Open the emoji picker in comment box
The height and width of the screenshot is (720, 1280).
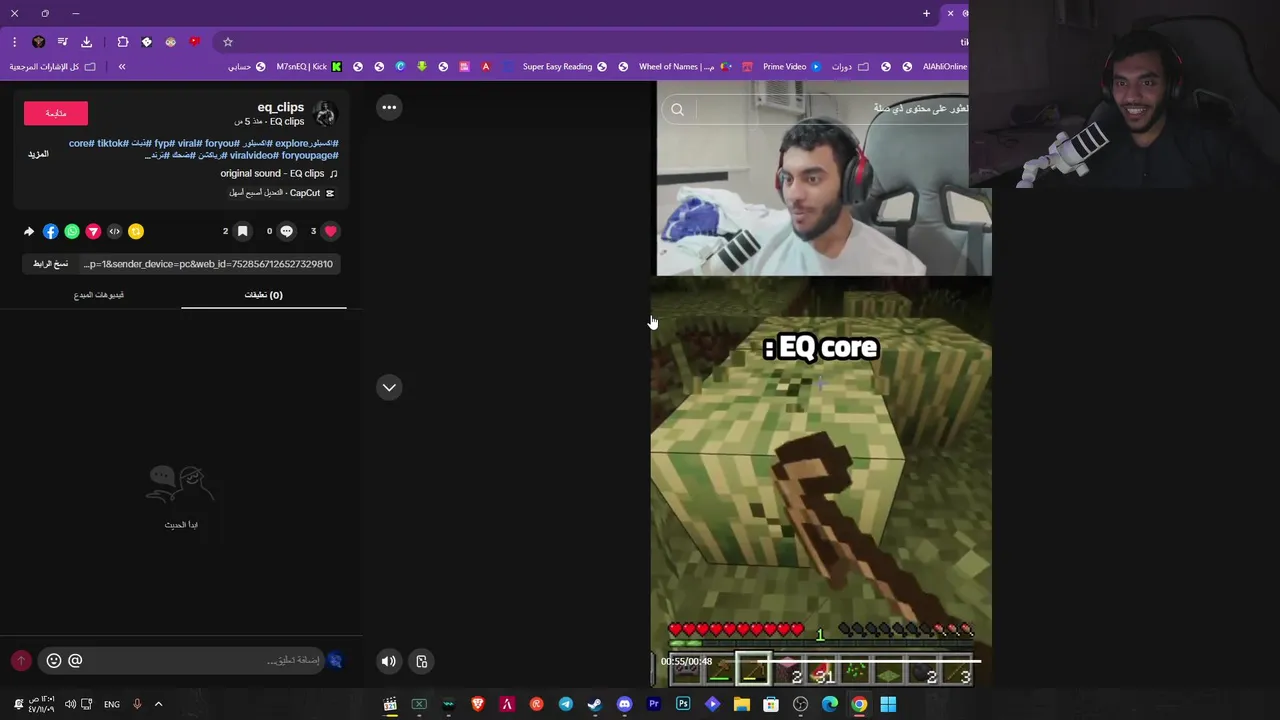(x=54, y=660)
